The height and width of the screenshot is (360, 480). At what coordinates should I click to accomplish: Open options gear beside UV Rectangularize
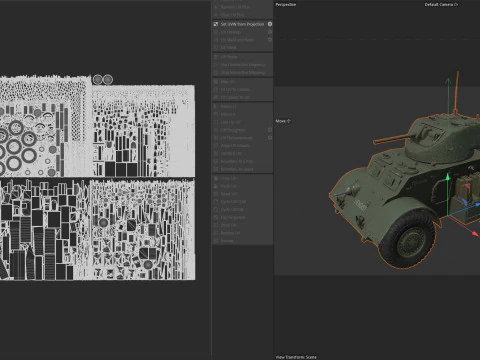[x=270, y=137]
